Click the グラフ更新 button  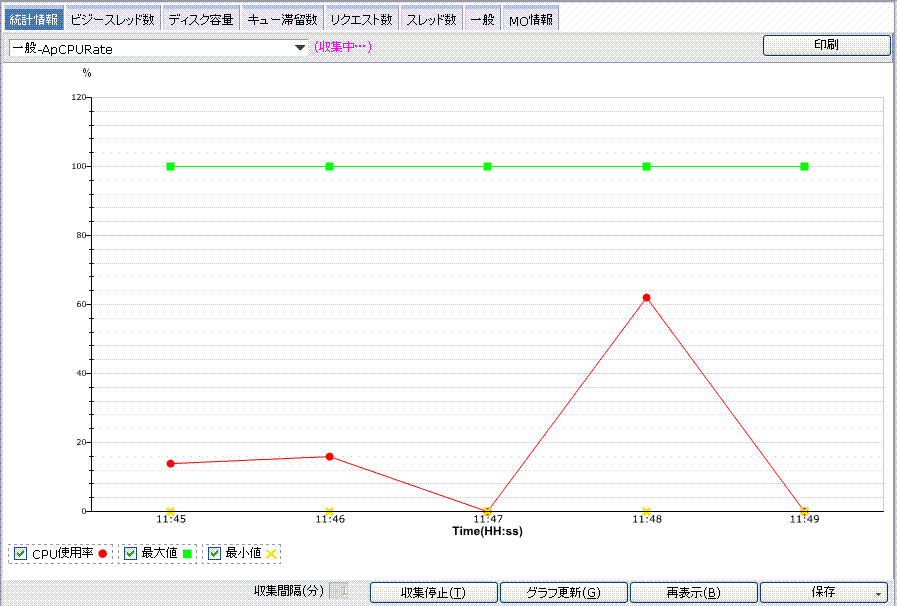(563, 592)
